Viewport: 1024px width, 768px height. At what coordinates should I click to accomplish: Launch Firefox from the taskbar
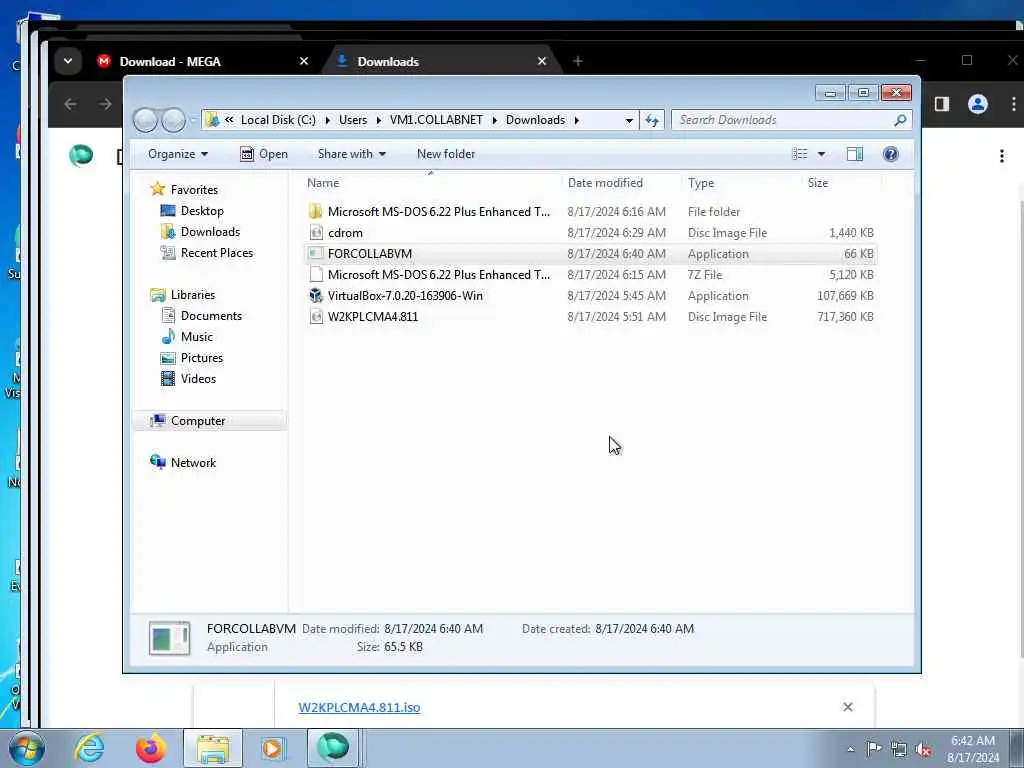[x=150, y=748]
